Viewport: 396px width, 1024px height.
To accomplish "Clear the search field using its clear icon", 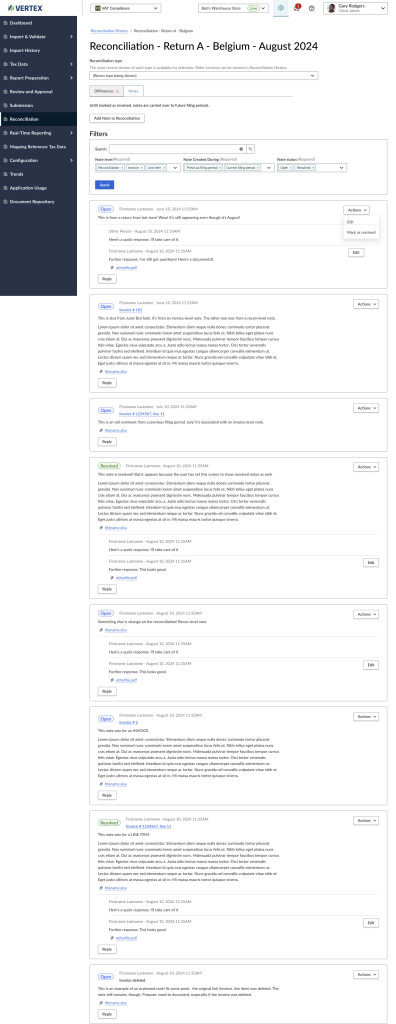I will [x=240, y=149].
